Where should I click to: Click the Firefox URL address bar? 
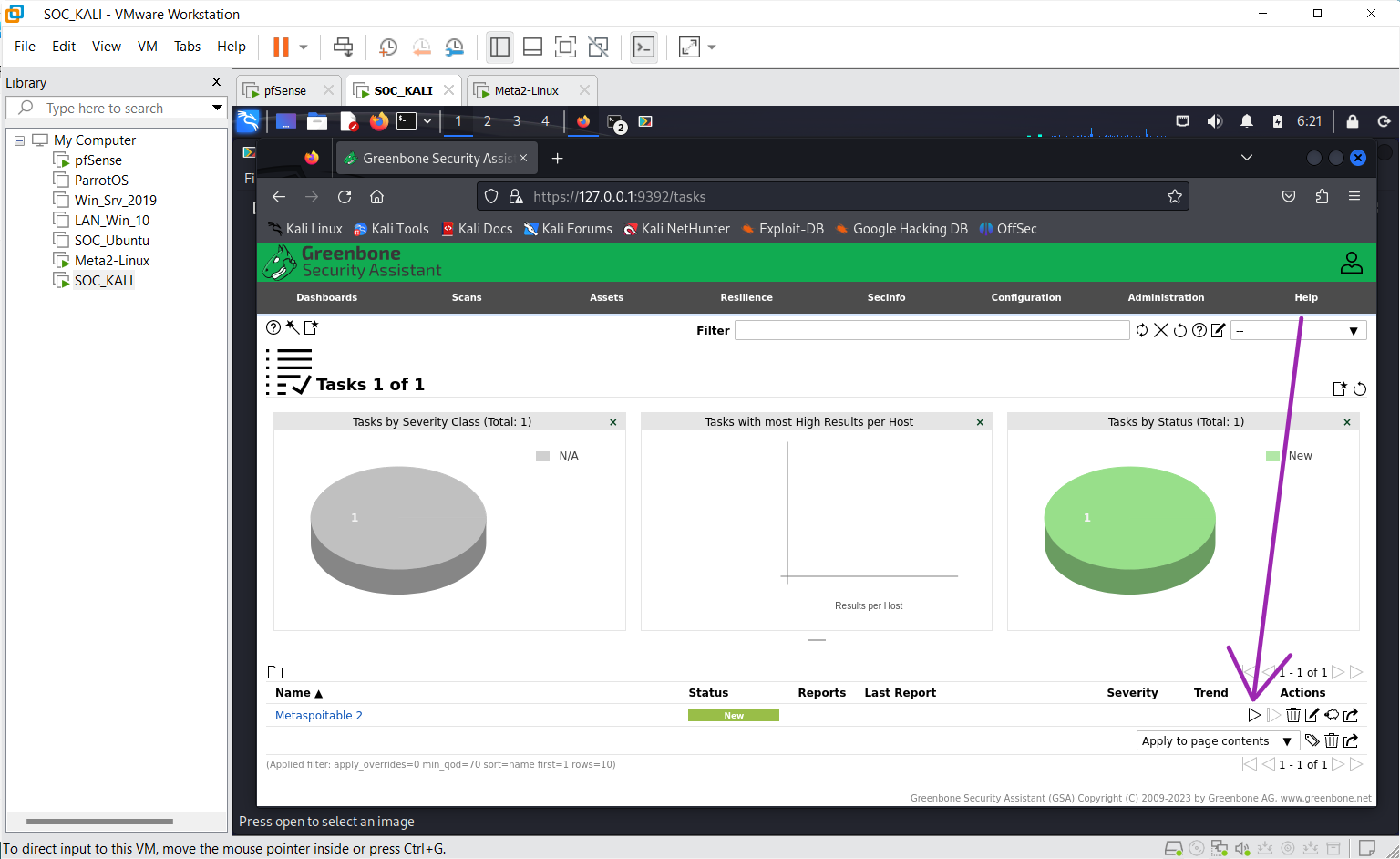[833, 196]
